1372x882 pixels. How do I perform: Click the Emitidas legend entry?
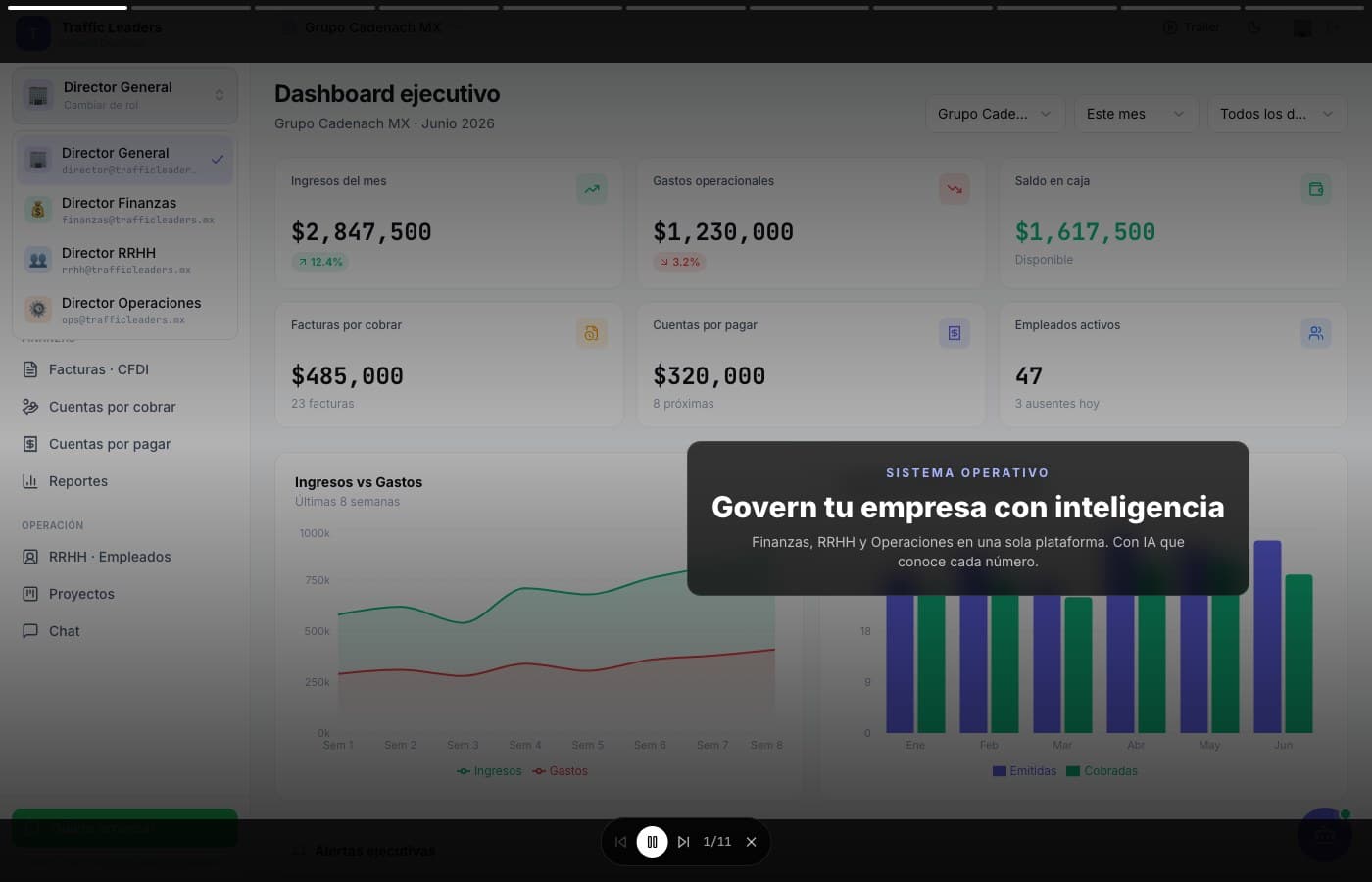coord(1025,771)
